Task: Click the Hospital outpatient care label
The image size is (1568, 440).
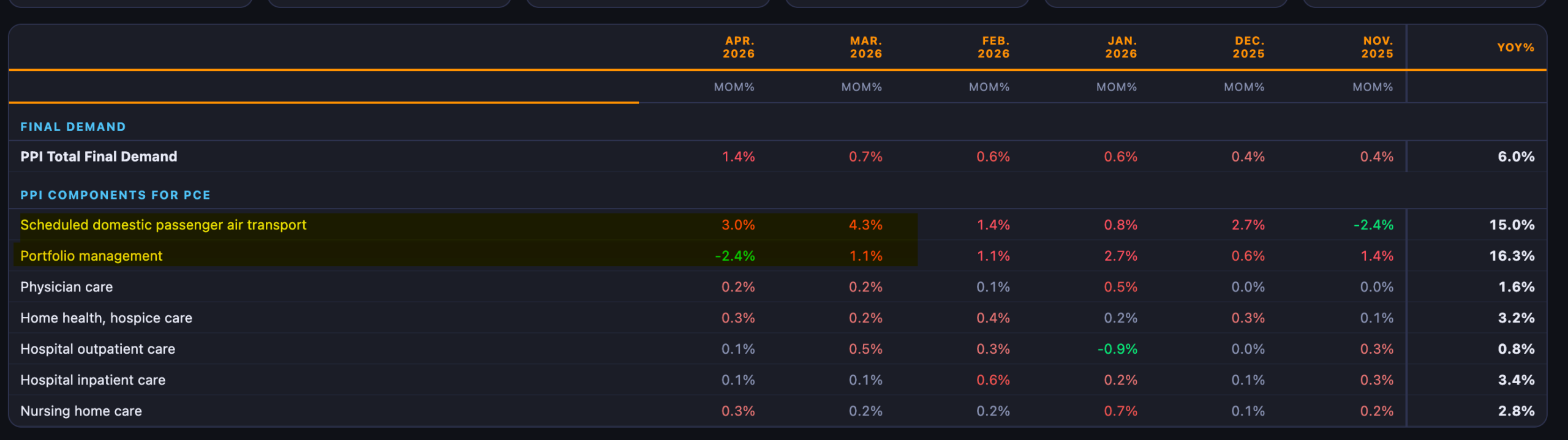Action: pyautogui.click(x=98, y=349)
